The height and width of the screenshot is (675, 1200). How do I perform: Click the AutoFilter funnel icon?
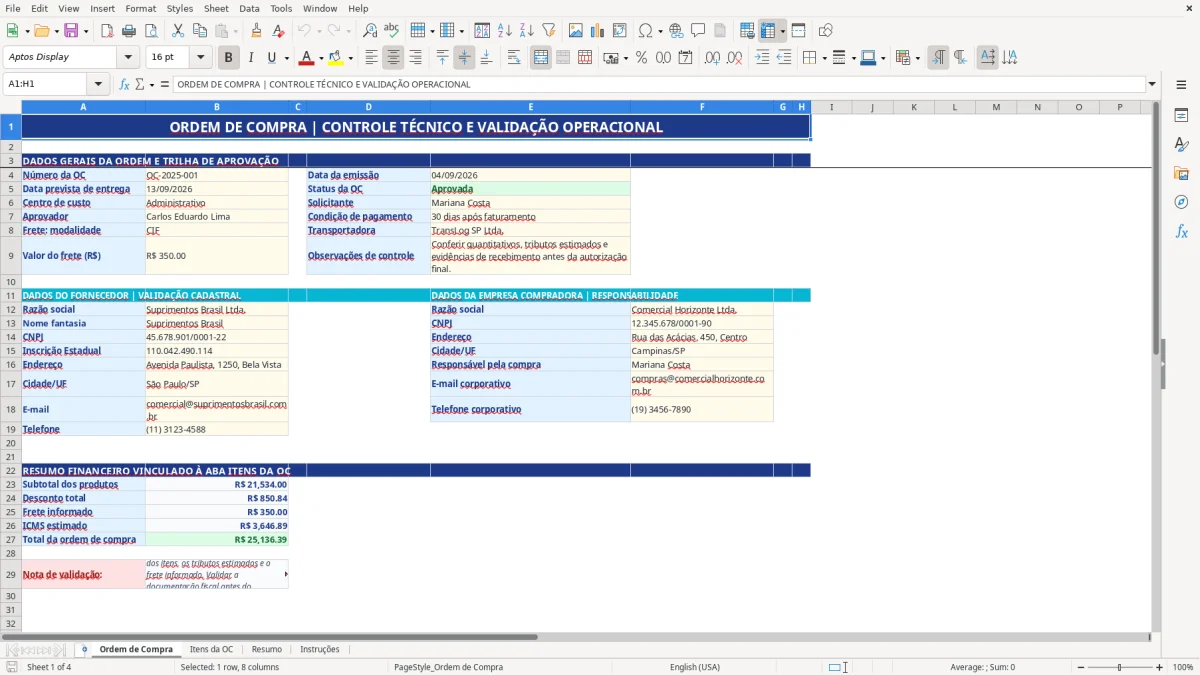click(549, 31)
